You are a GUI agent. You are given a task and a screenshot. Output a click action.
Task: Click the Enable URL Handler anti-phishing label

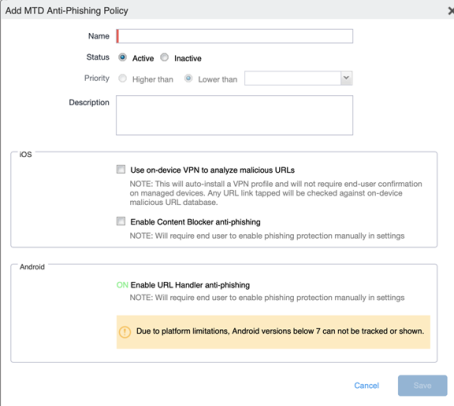(x=190, y=285)
